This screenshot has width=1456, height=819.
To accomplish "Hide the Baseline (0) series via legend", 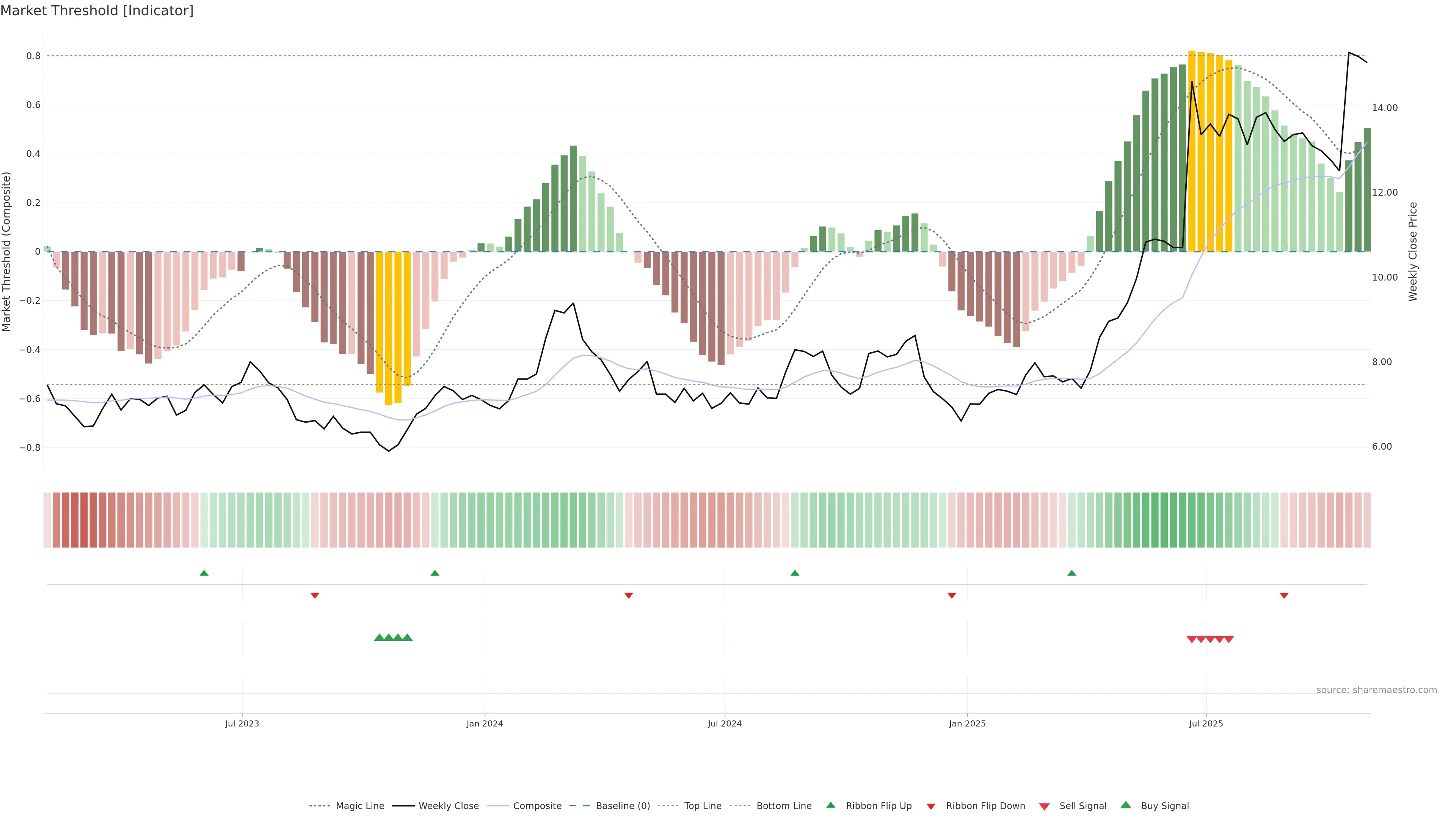I will (622, 806).
